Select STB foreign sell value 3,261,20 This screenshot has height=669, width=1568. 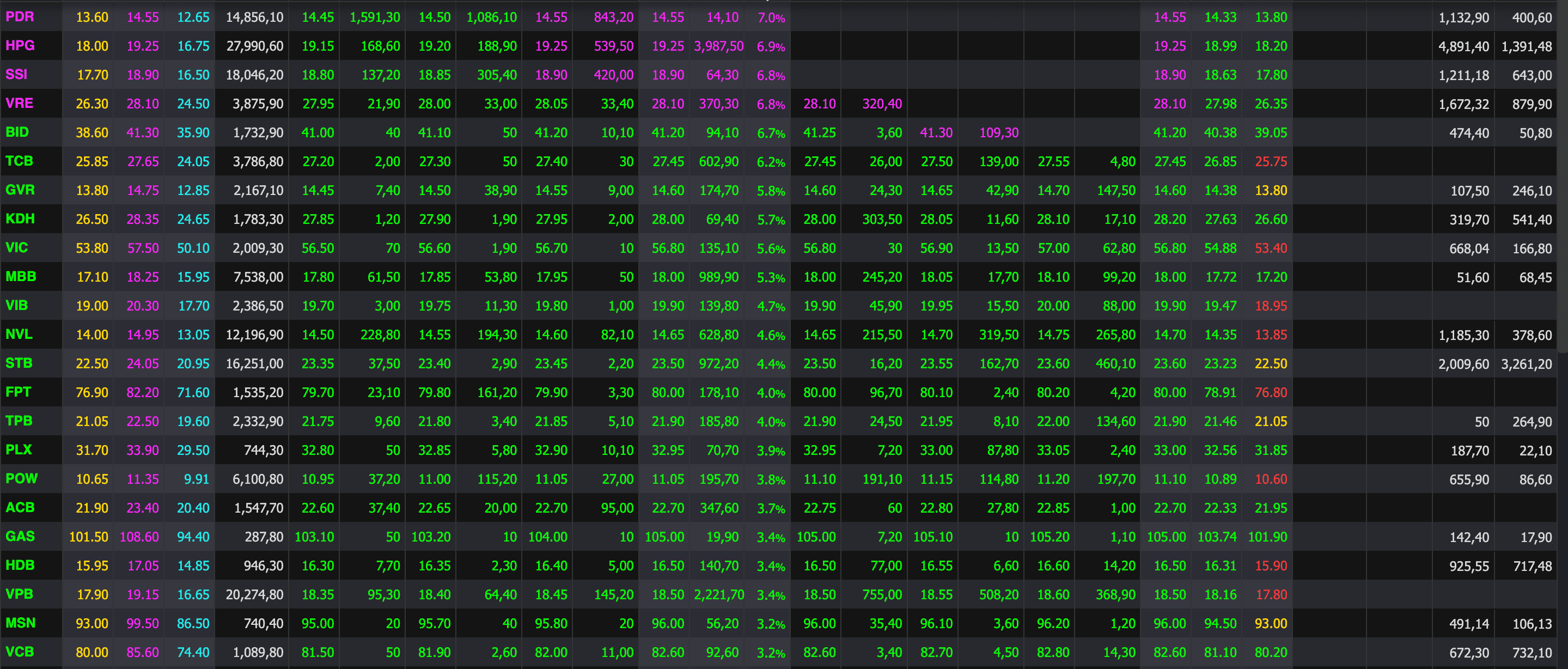click(1527, 364)
